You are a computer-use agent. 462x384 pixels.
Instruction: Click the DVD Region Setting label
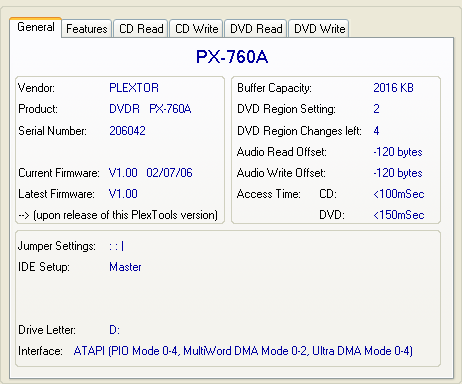pyautogui.click(x=286, y=109)
